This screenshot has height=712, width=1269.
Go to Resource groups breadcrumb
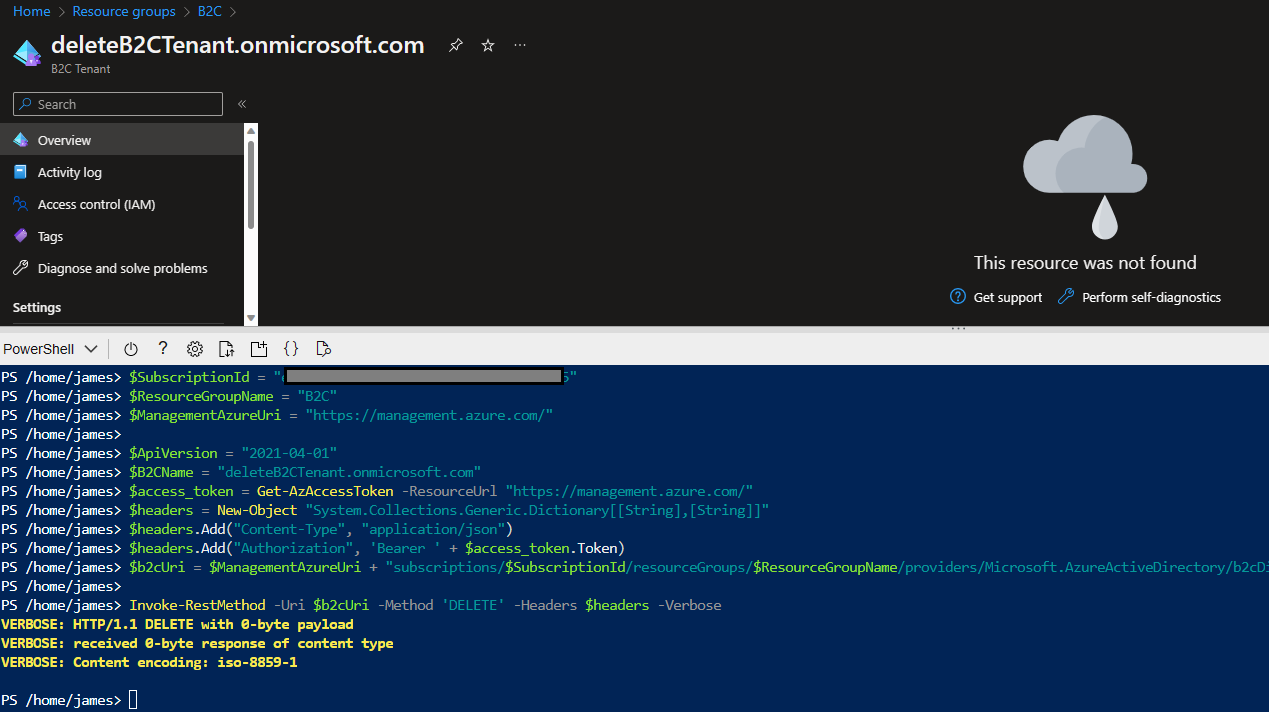(124, 11)
